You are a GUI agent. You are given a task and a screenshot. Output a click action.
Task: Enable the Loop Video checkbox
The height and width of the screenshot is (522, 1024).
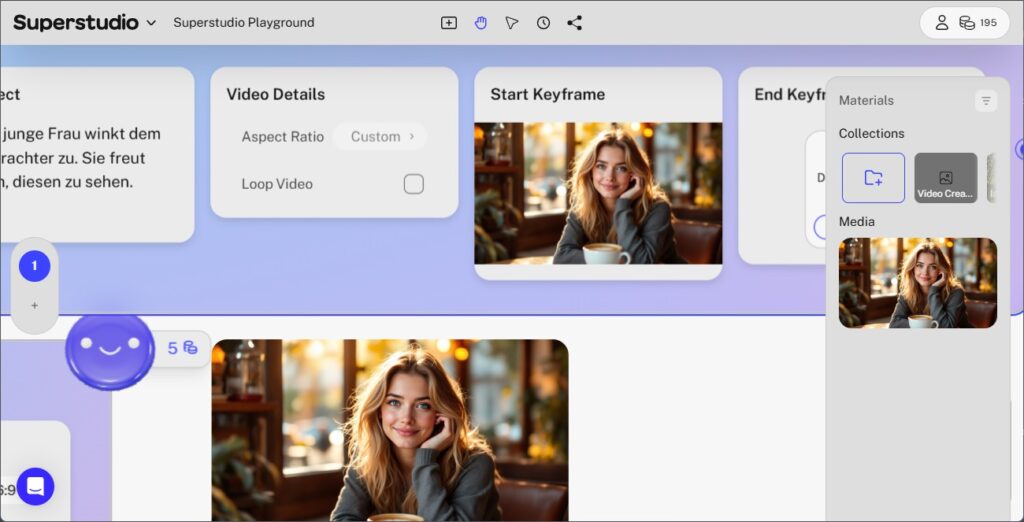coord(413,184)
